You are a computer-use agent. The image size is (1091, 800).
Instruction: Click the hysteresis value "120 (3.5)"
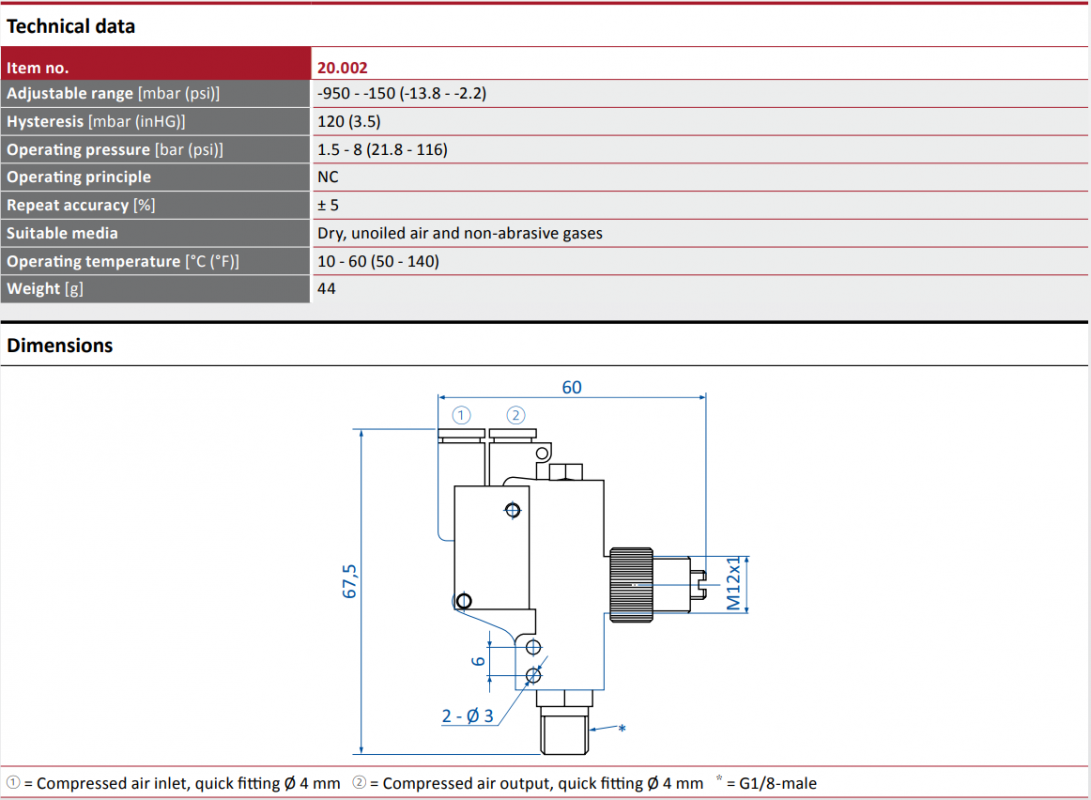(349, 121)
